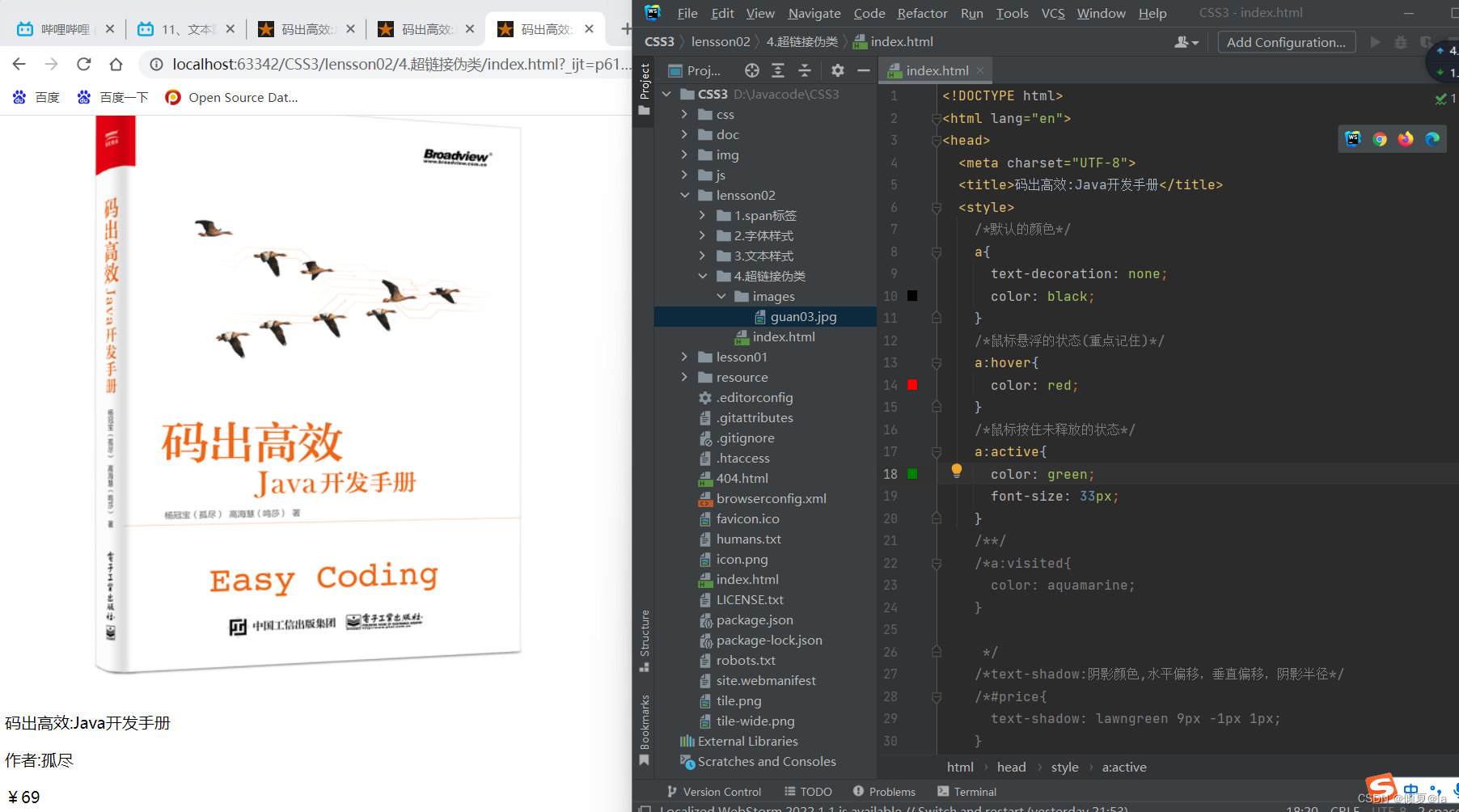Open the user account dropdown in toolbar
Image resolution: width=1459 pixels, height=812 pixels.
click(1186, 42)
